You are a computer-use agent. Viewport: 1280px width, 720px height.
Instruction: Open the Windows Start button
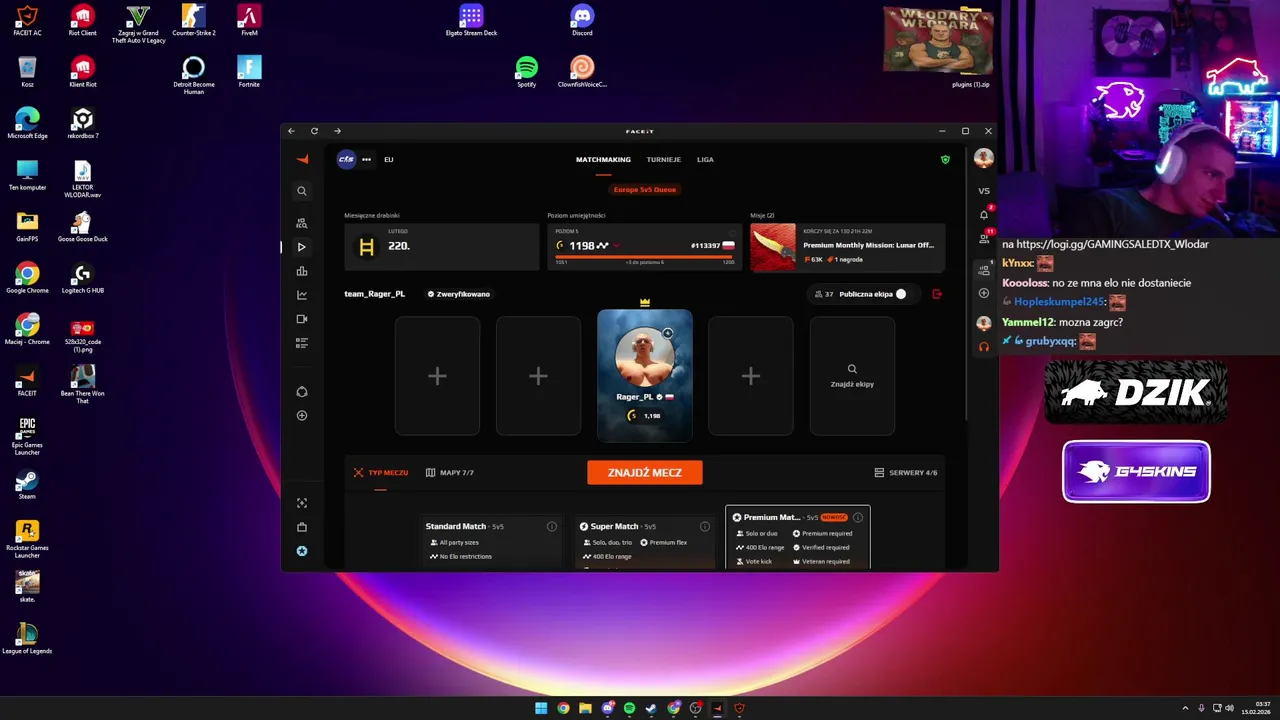541,708
